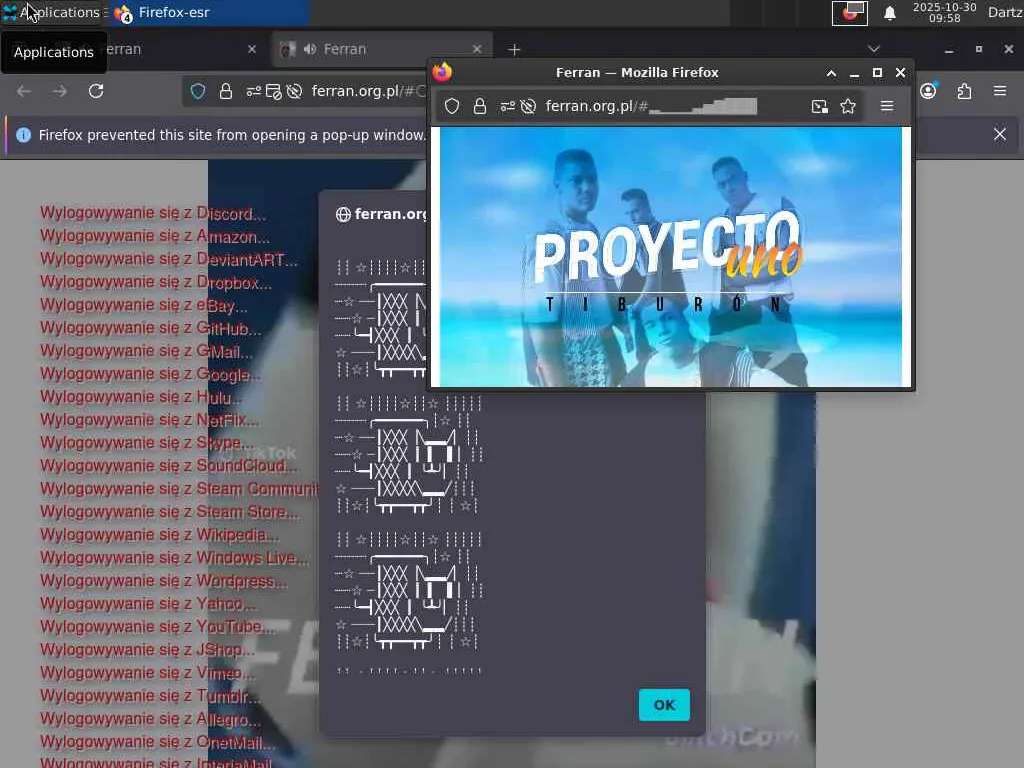Screen dimensions: 1024x768
Task: Click the date and time clock
Action: click(944, 12)
